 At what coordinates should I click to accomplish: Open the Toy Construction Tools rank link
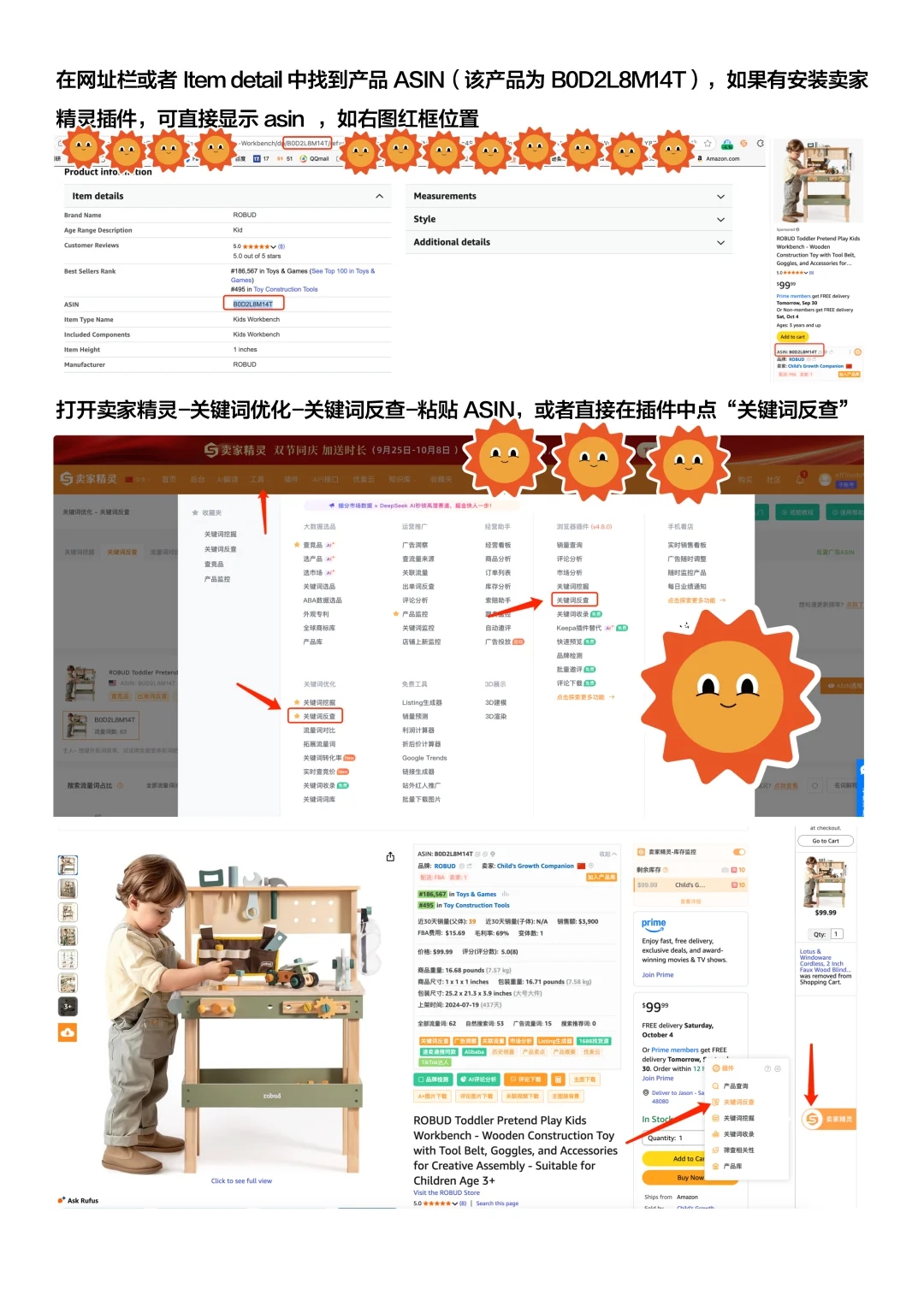coord(286,289)
